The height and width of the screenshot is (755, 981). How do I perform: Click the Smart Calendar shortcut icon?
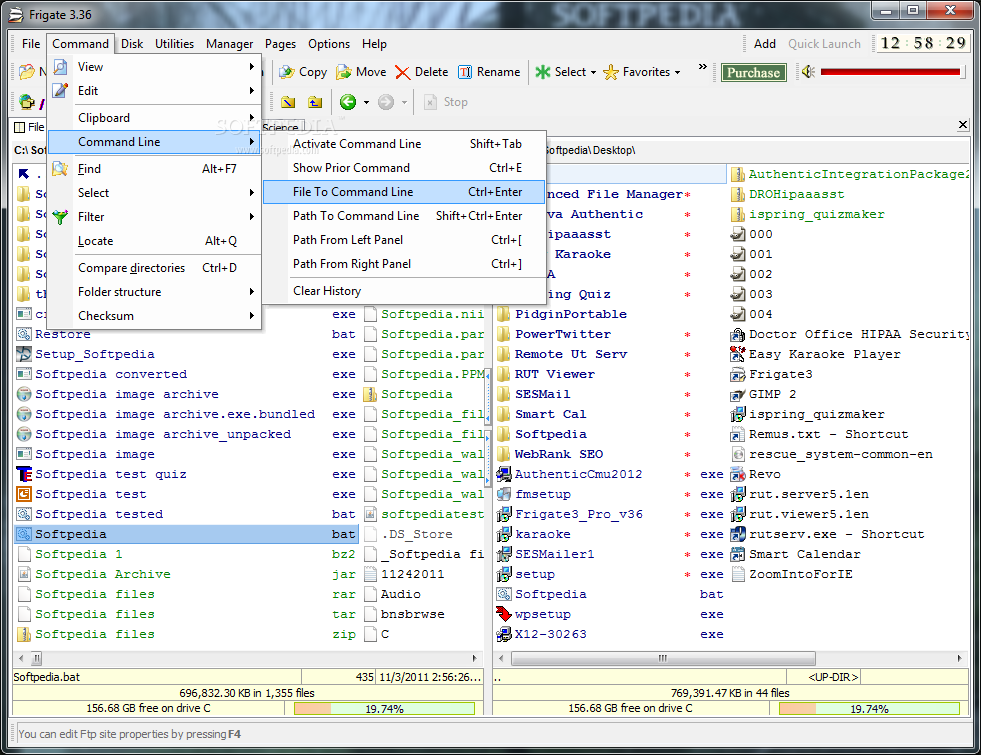[738, 554]
